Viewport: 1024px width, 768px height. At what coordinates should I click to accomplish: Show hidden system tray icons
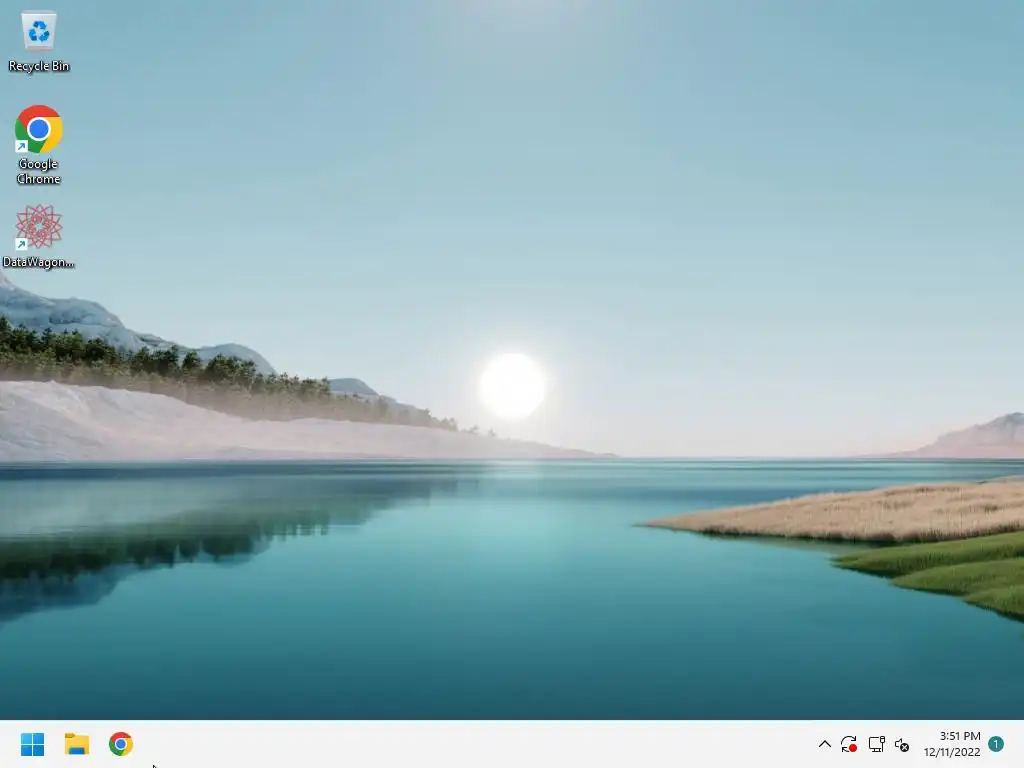point(825,744)
